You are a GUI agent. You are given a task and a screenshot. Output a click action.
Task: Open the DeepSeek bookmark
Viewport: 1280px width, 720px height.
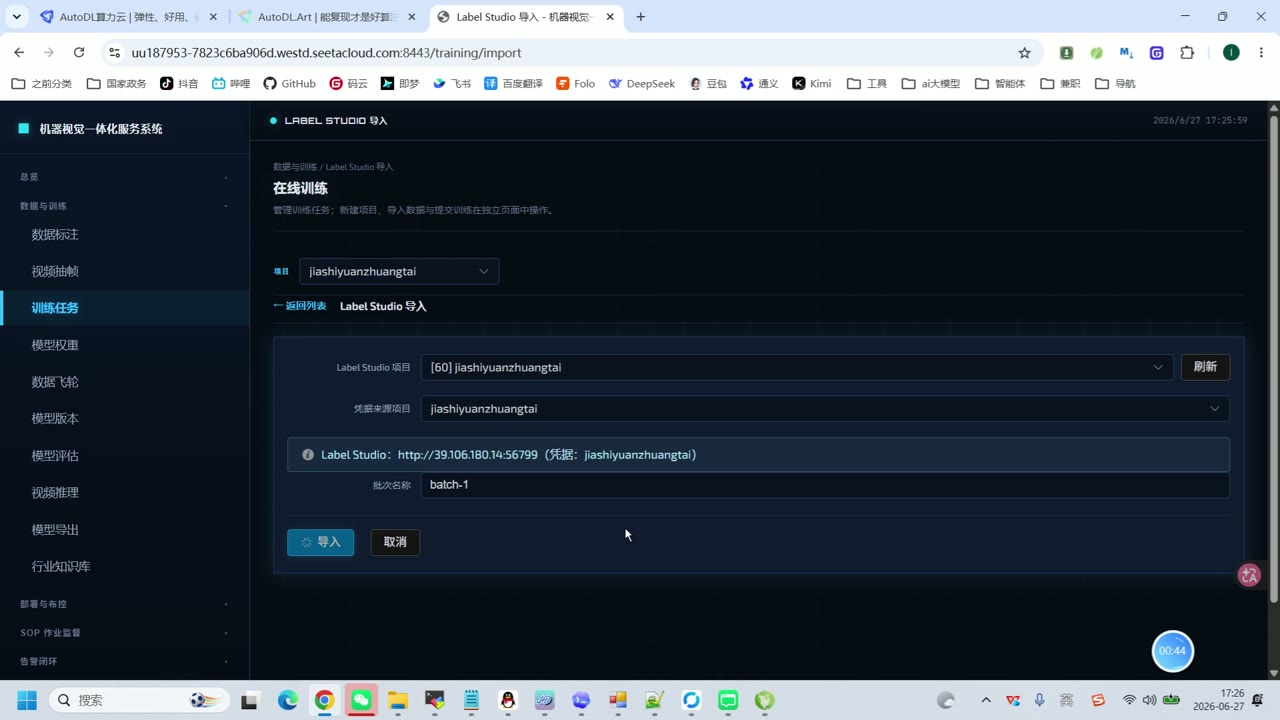pyautogui.click(x=641, y=84)
